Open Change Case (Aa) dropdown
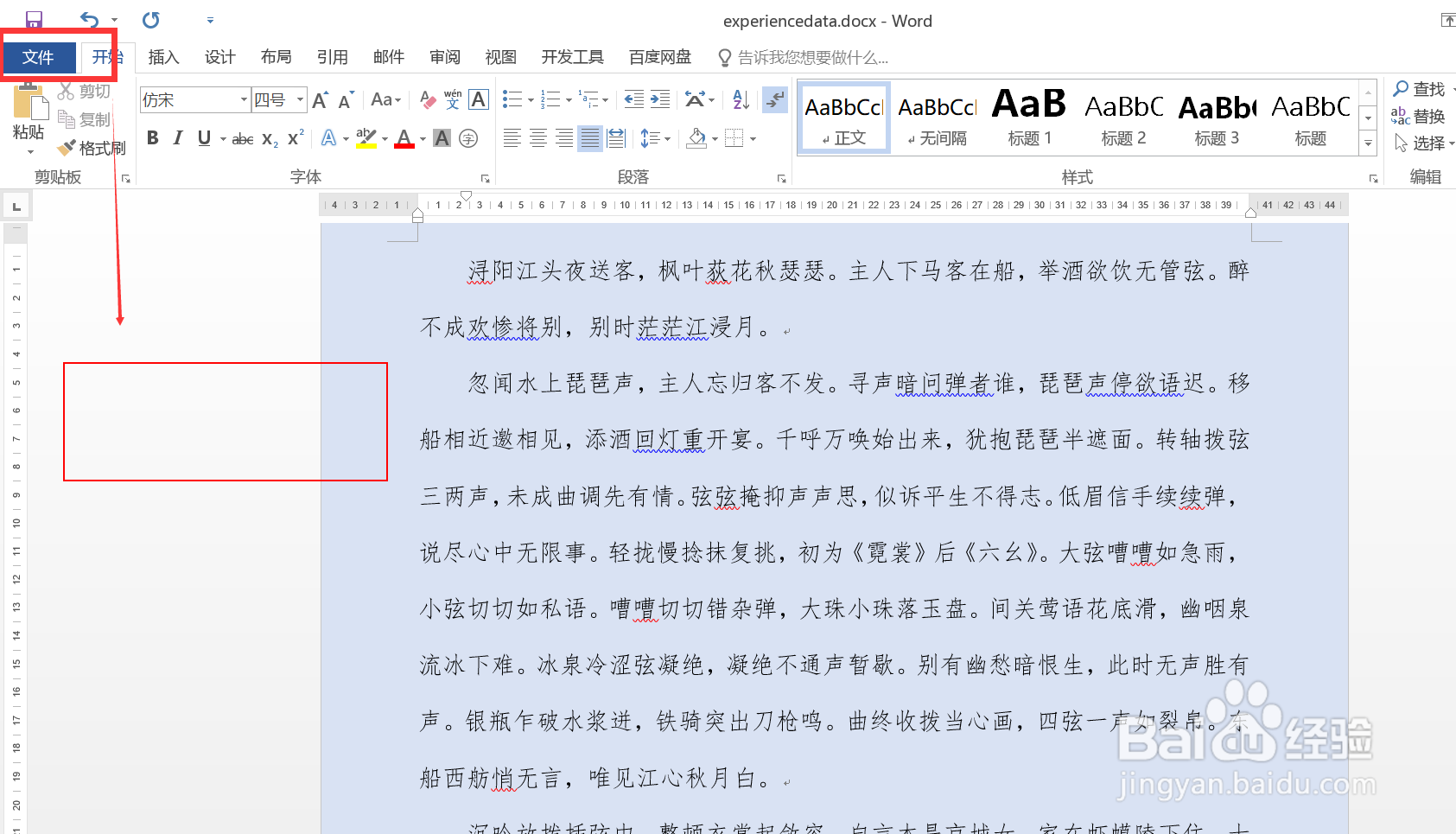Screen dimensions: 1456x834 pos(385,100)
